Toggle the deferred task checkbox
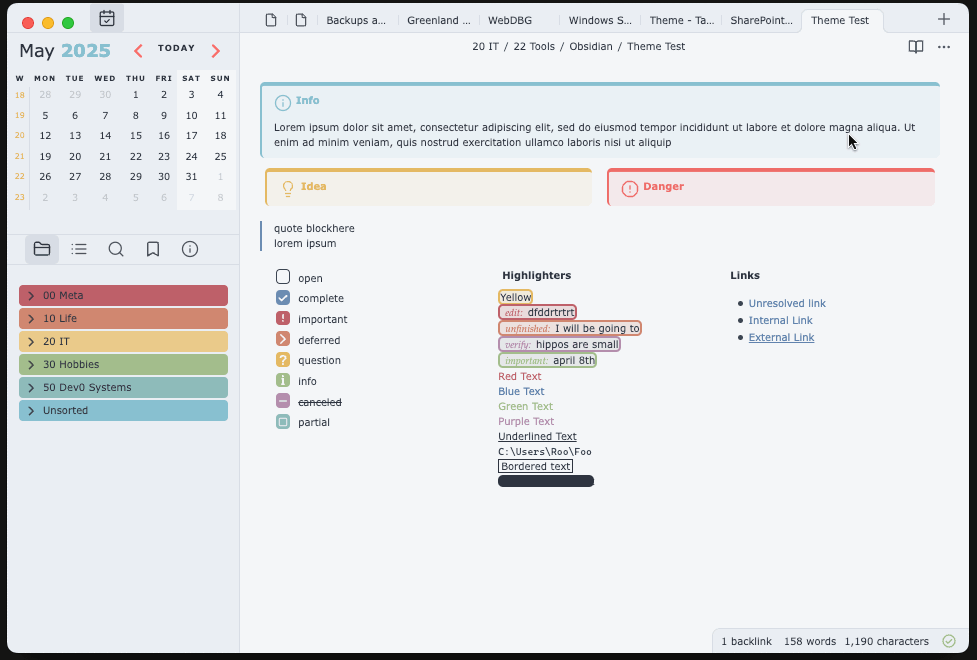Screen dimensions: 977x660 pyautogui.click(x=283, y=339)
